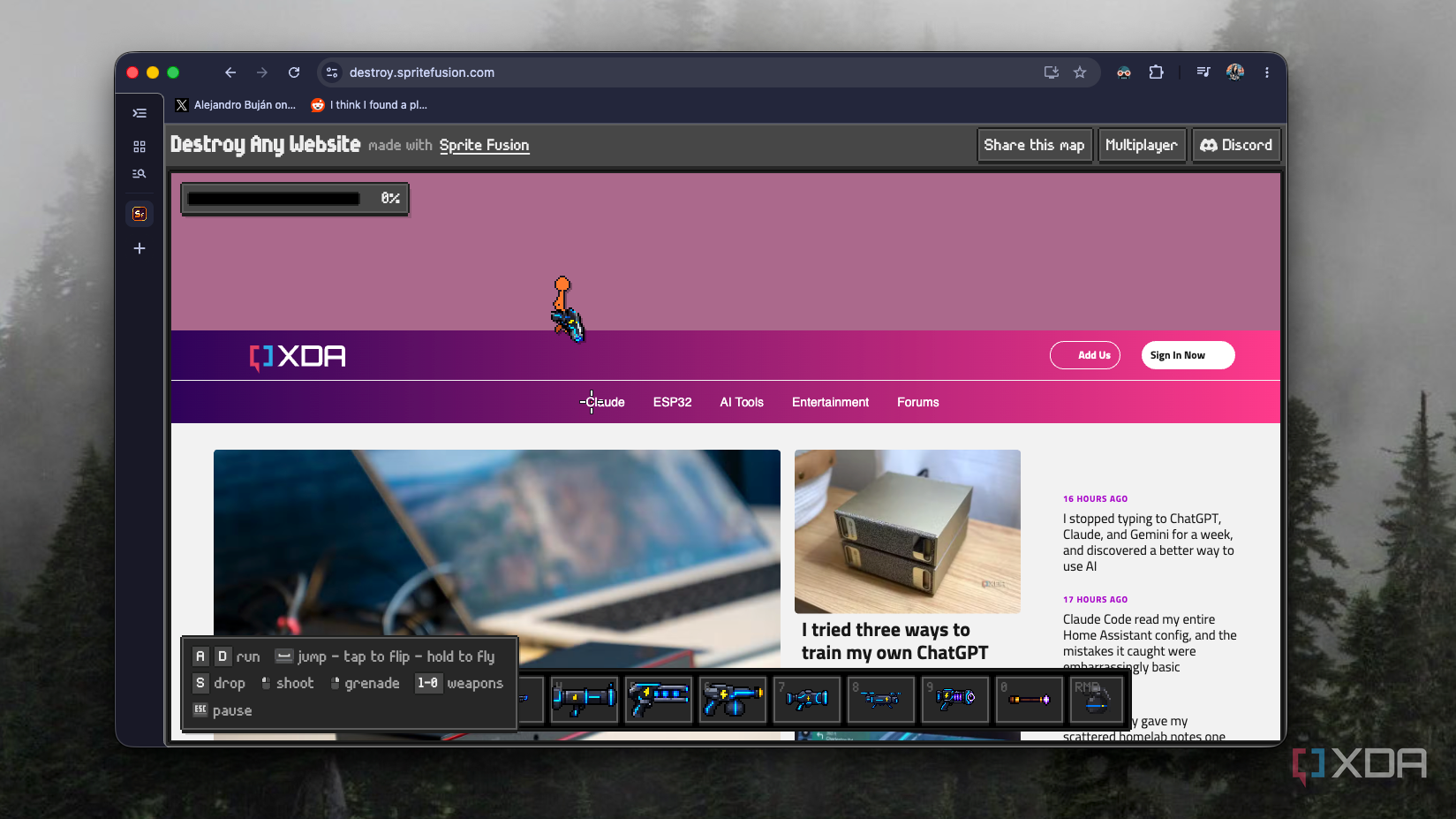Select weapon slot 9 ray gun
This screenshot has width=1456, height=819.
(x=955, y=699)
